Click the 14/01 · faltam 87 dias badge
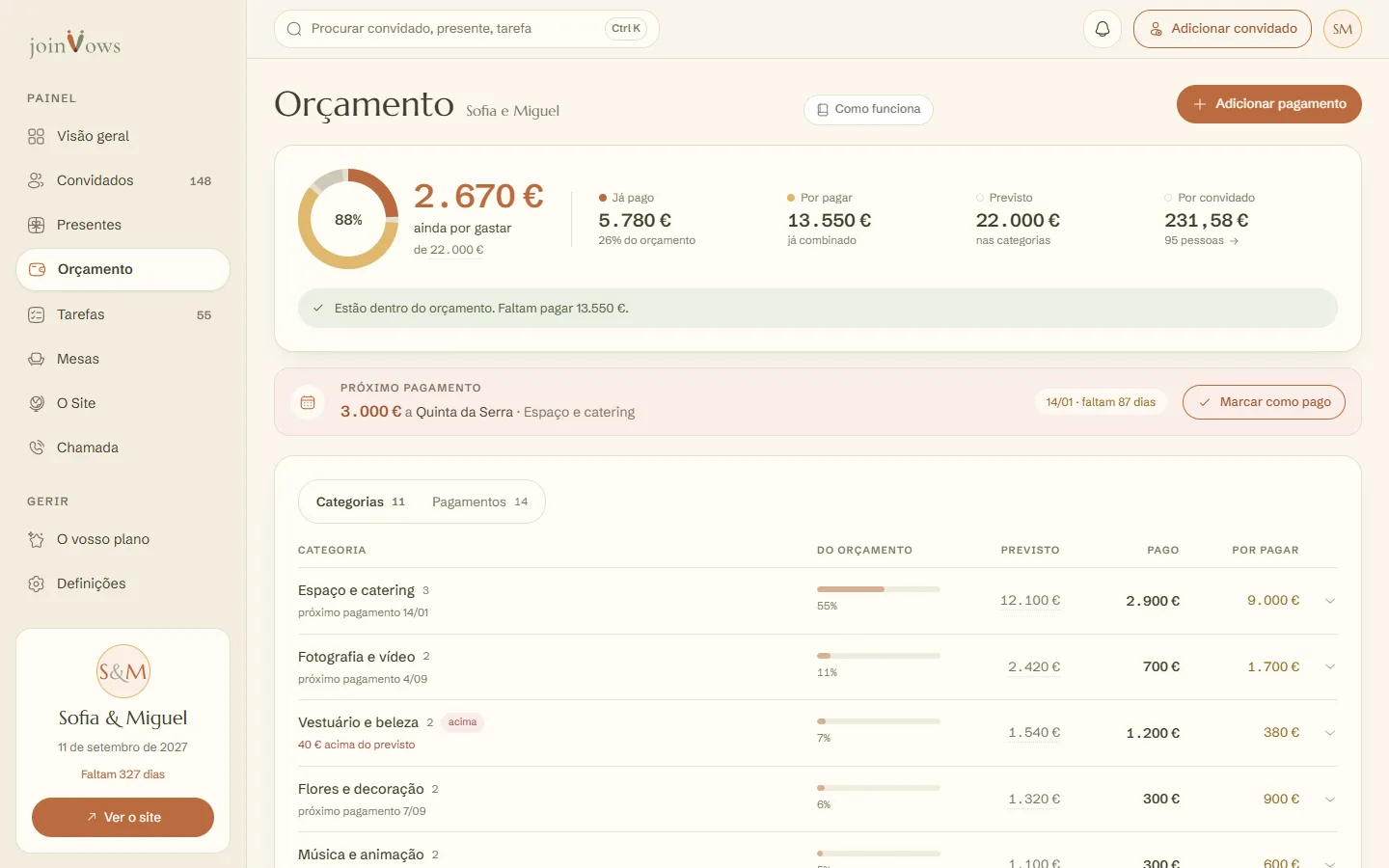 1101,402
